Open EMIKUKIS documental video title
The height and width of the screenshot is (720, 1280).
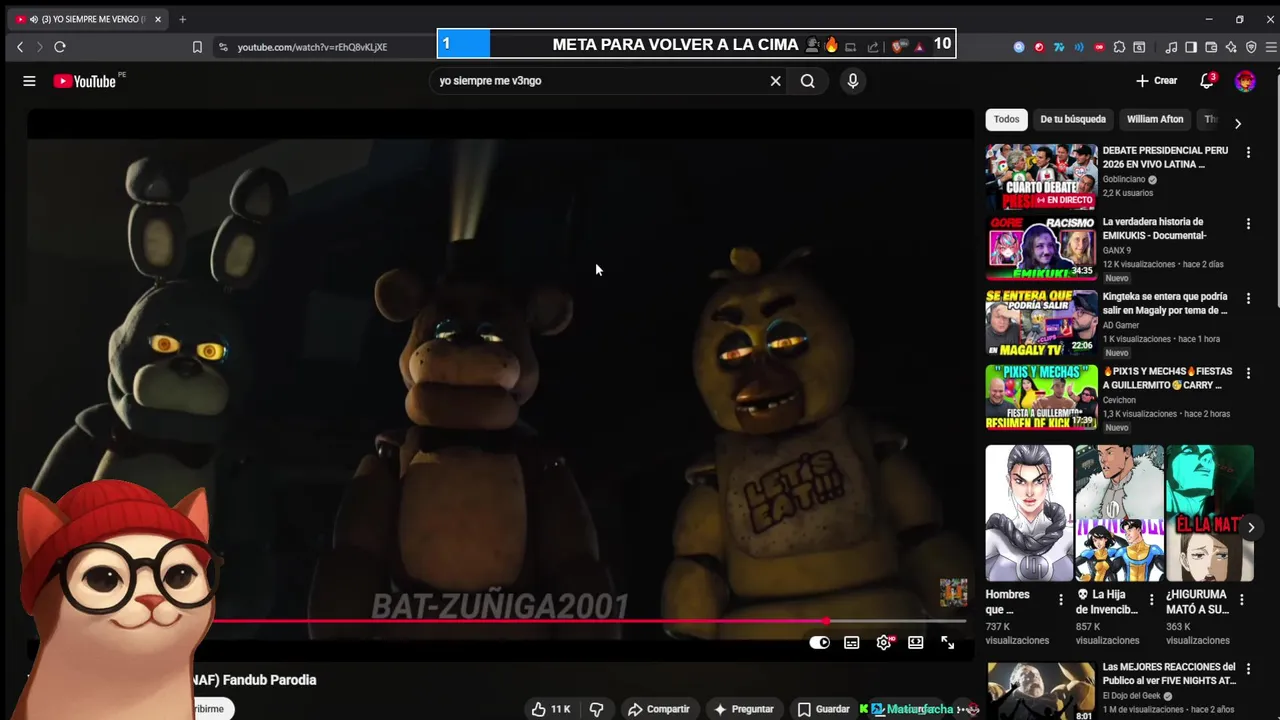coord(1155,229)
